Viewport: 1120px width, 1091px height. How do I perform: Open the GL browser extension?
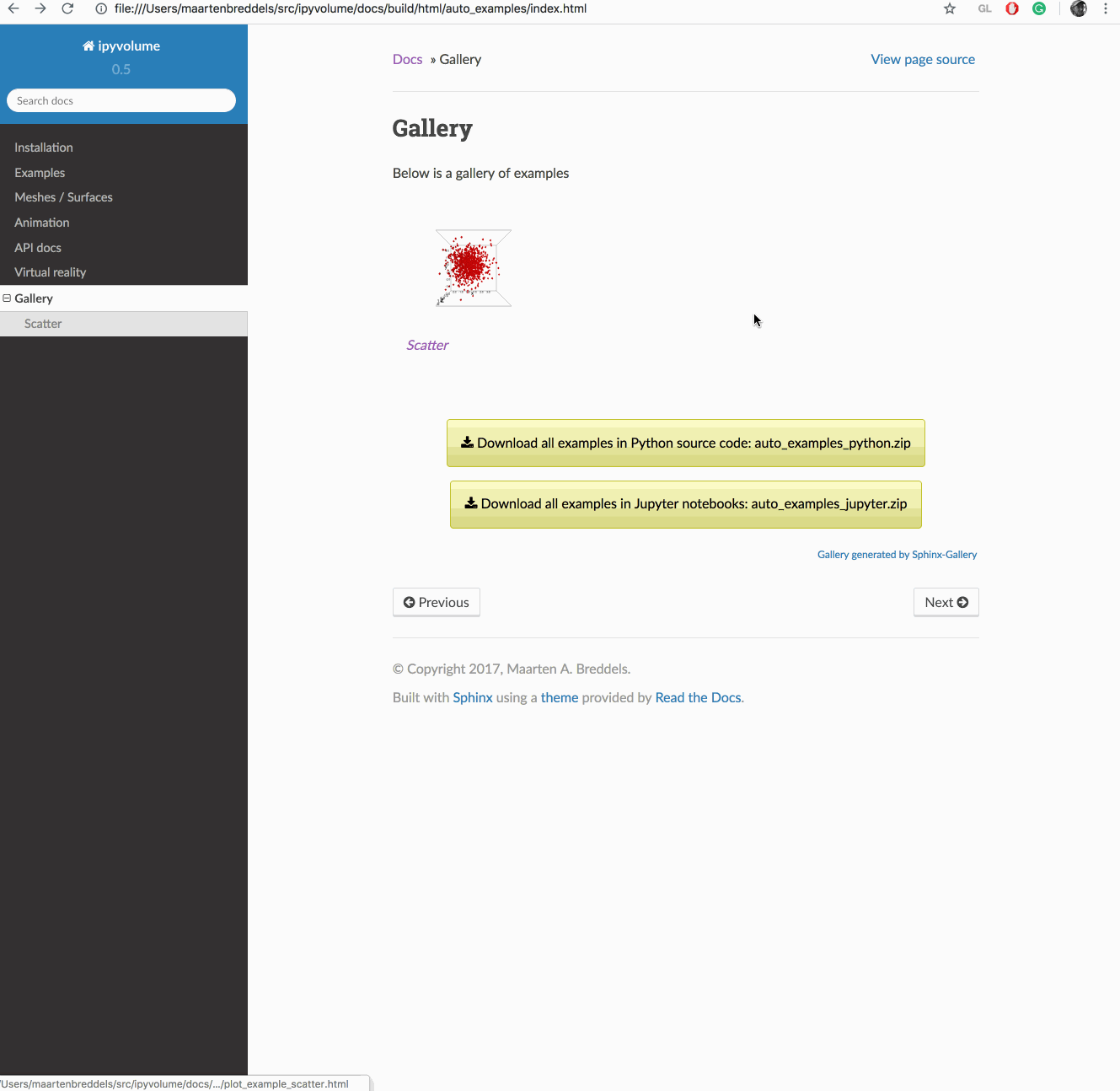click(984, 8)
